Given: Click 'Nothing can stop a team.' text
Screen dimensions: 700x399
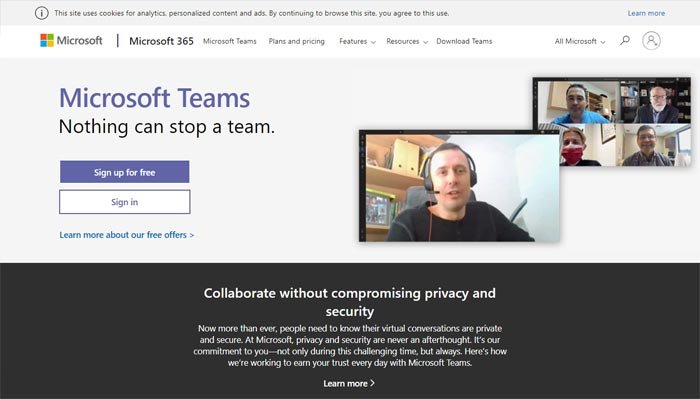Looking at the screenshot, I should point(167,127).
